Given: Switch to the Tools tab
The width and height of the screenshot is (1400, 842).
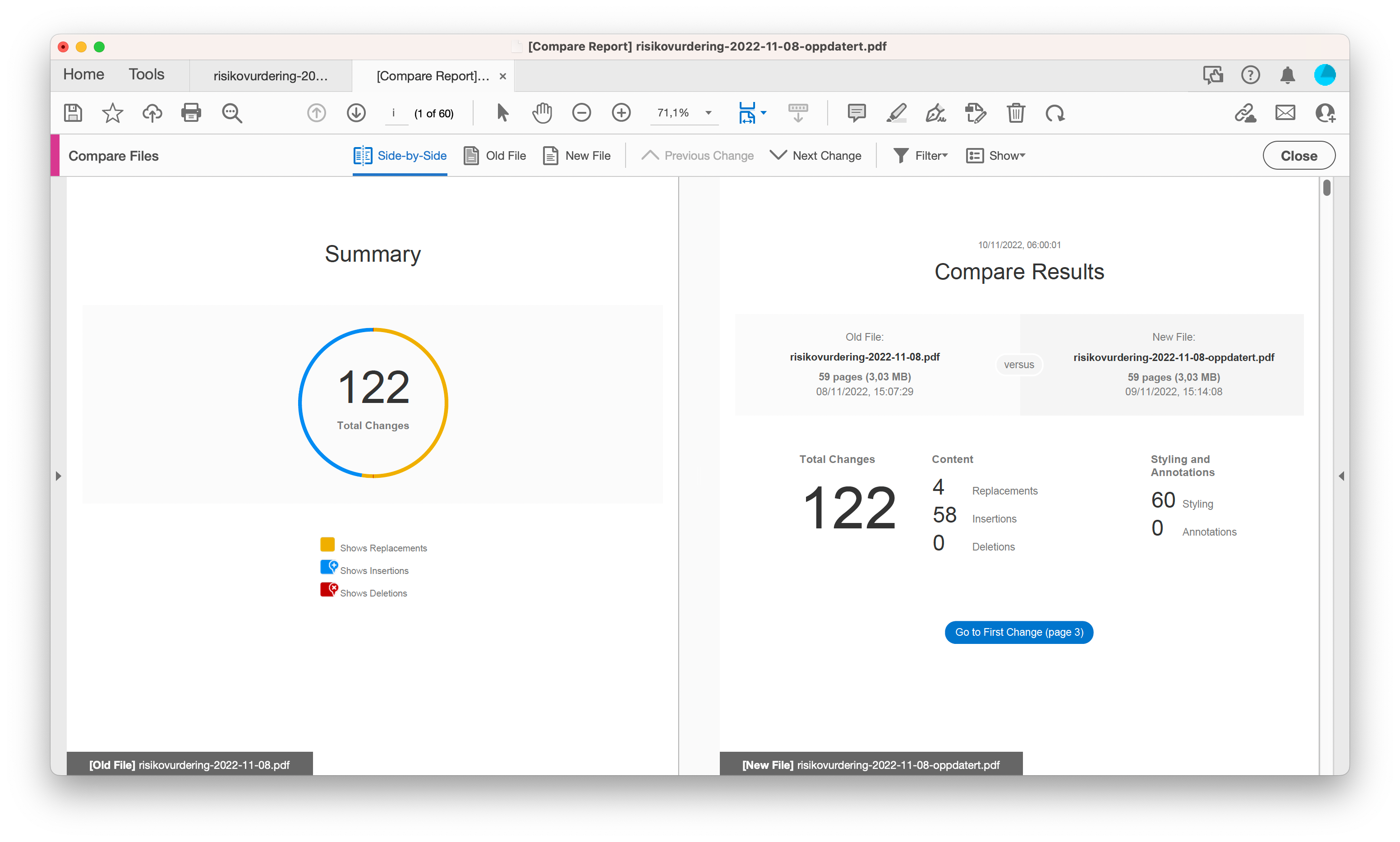Looking at the screenshot, I should (146, 74).
